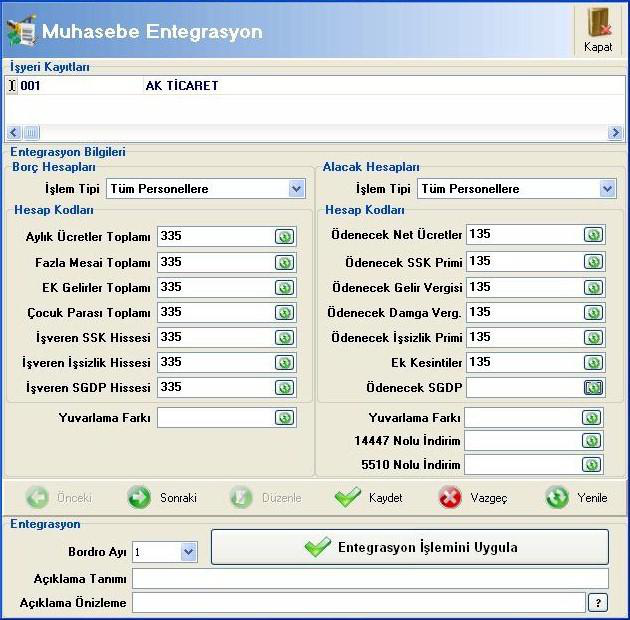Screen dimensions: 630x620
Task: Open lookup for Ödenecek Damga Verg. account
Action: pyautogui.click(x=593, y=313)
